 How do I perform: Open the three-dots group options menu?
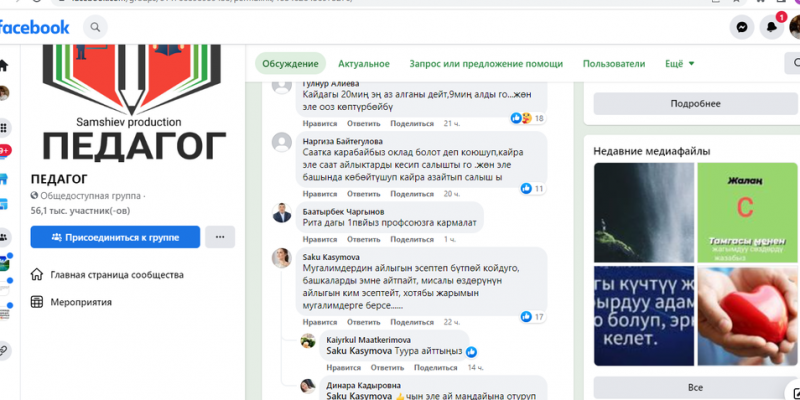pyautogui.click(x=220, y=237)
